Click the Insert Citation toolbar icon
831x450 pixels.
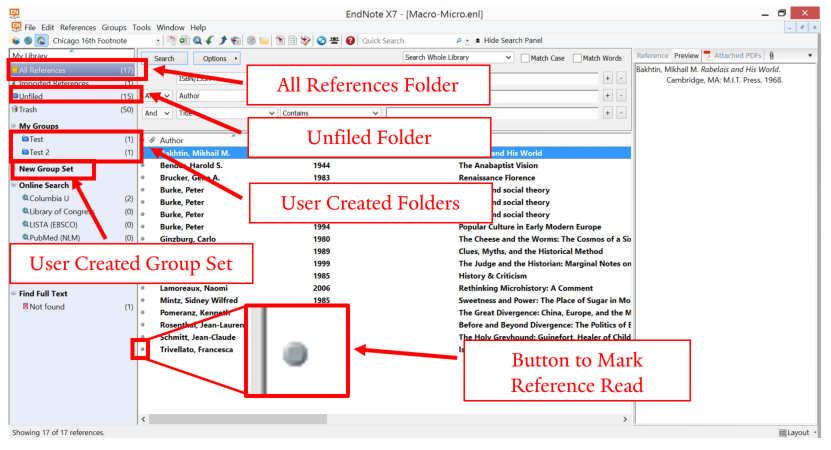[280, 41]
